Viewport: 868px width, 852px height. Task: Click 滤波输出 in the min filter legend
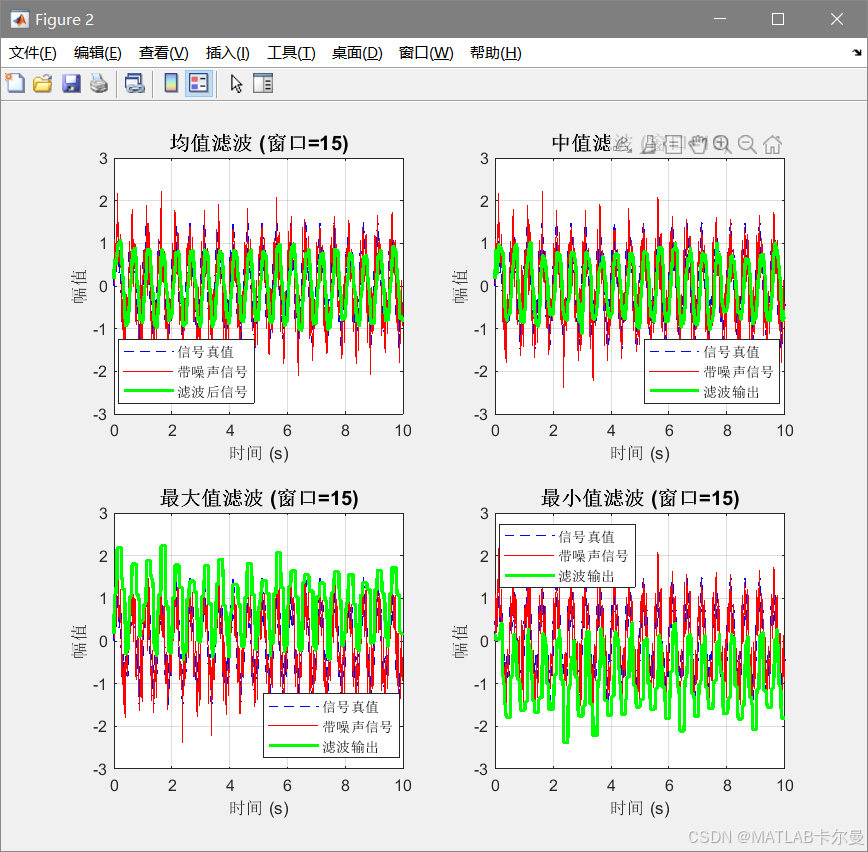click(586, 576)
